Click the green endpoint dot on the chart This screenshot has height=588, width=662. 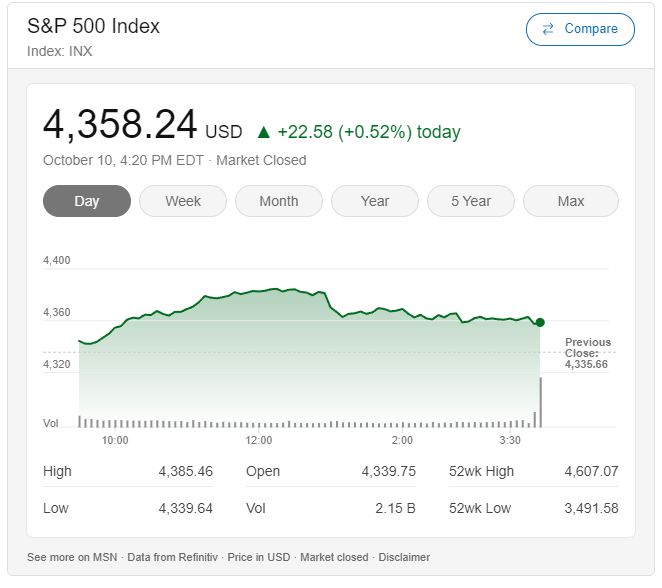point(540,322)
